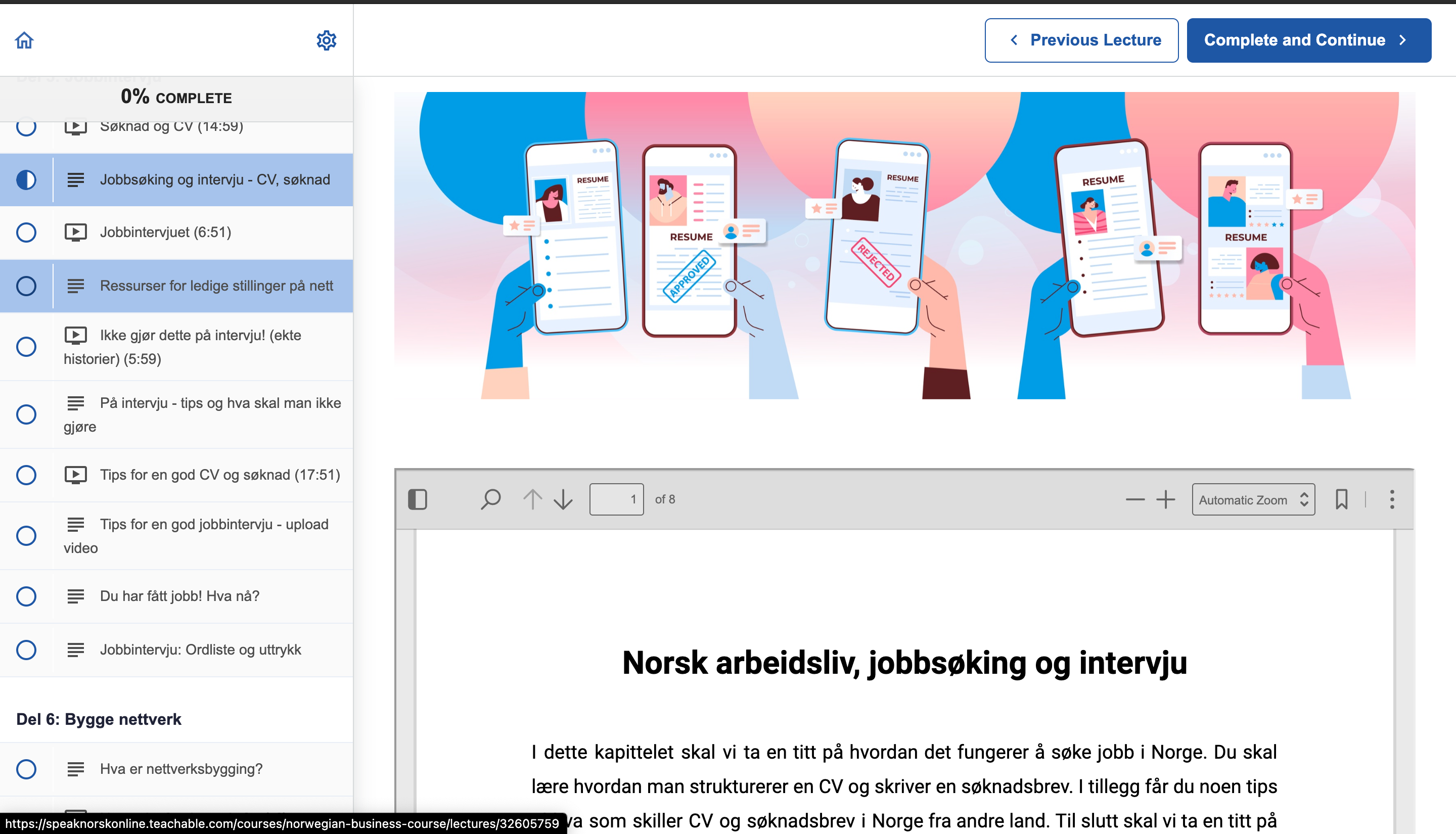Toggle completion circle for Du har fått jobb

(x=26, y=596)
